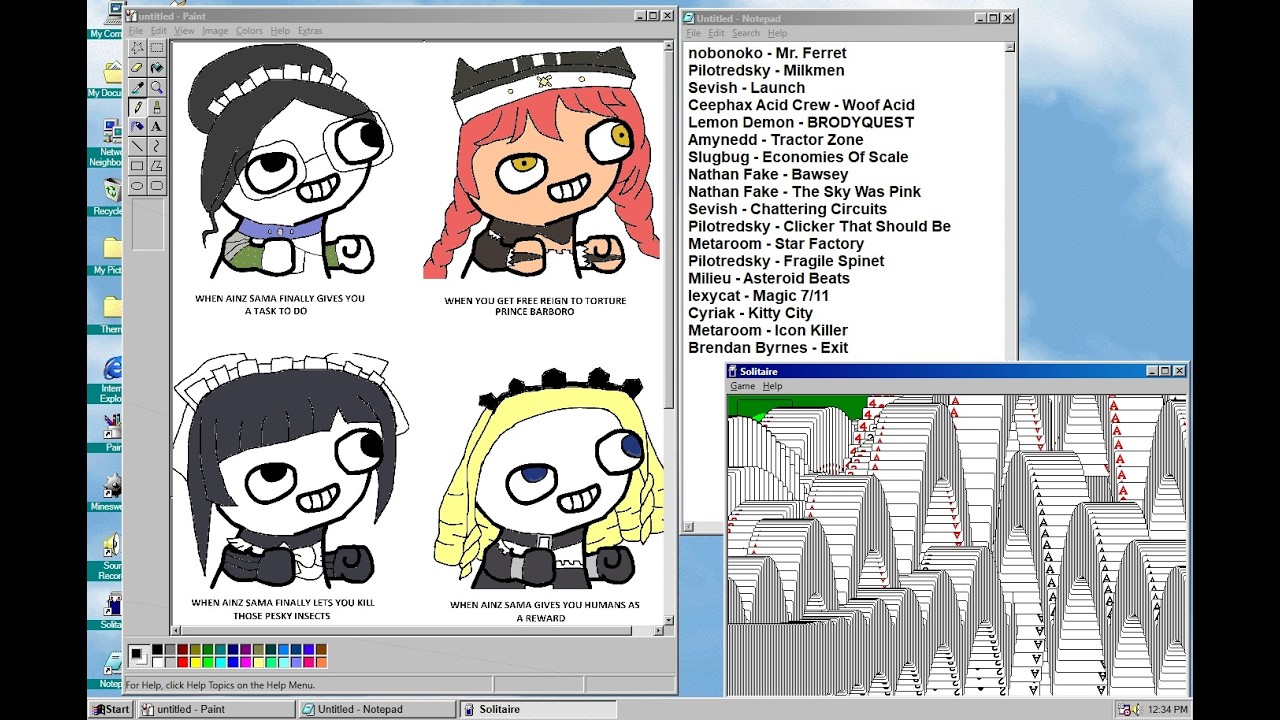Select the Text tool in Paint
This screenshot has width=1280, height=720.
tap(157, 126)
